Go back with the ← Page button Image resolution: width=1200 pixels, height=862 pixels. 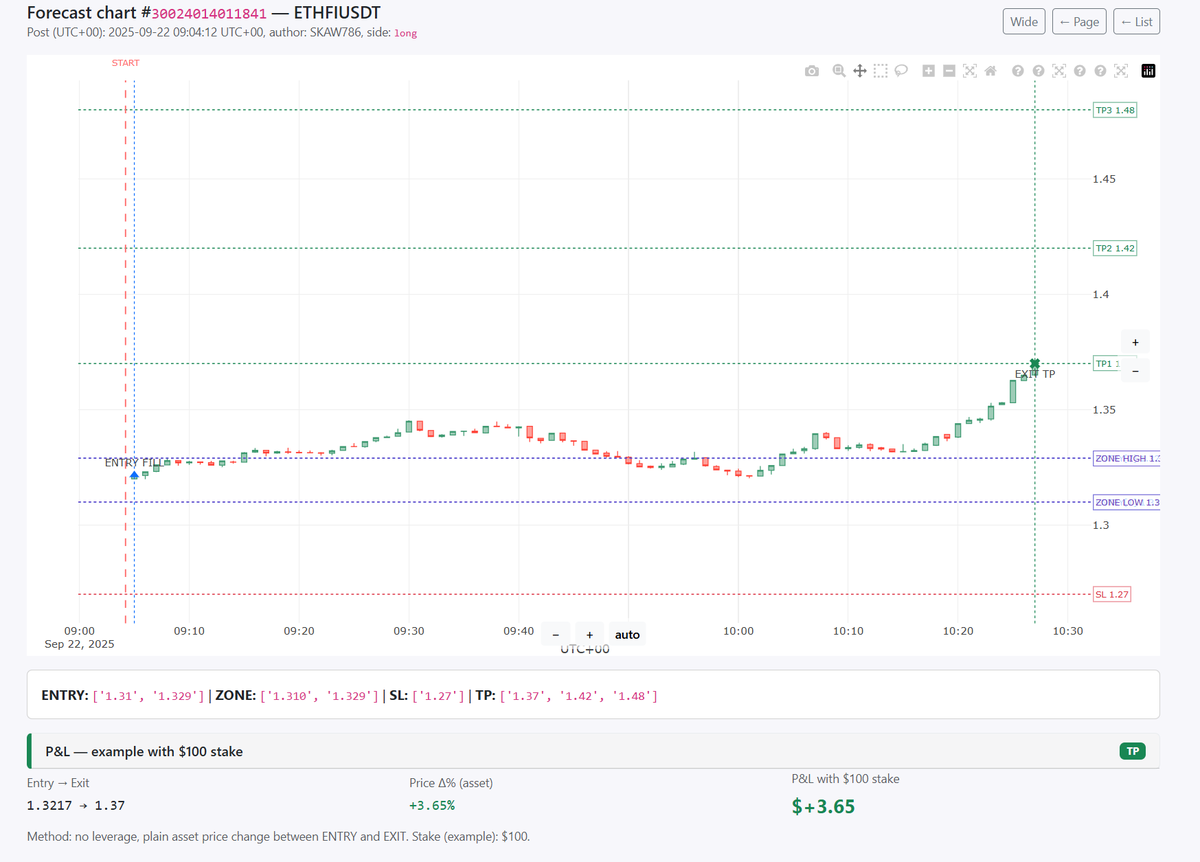1079,21
